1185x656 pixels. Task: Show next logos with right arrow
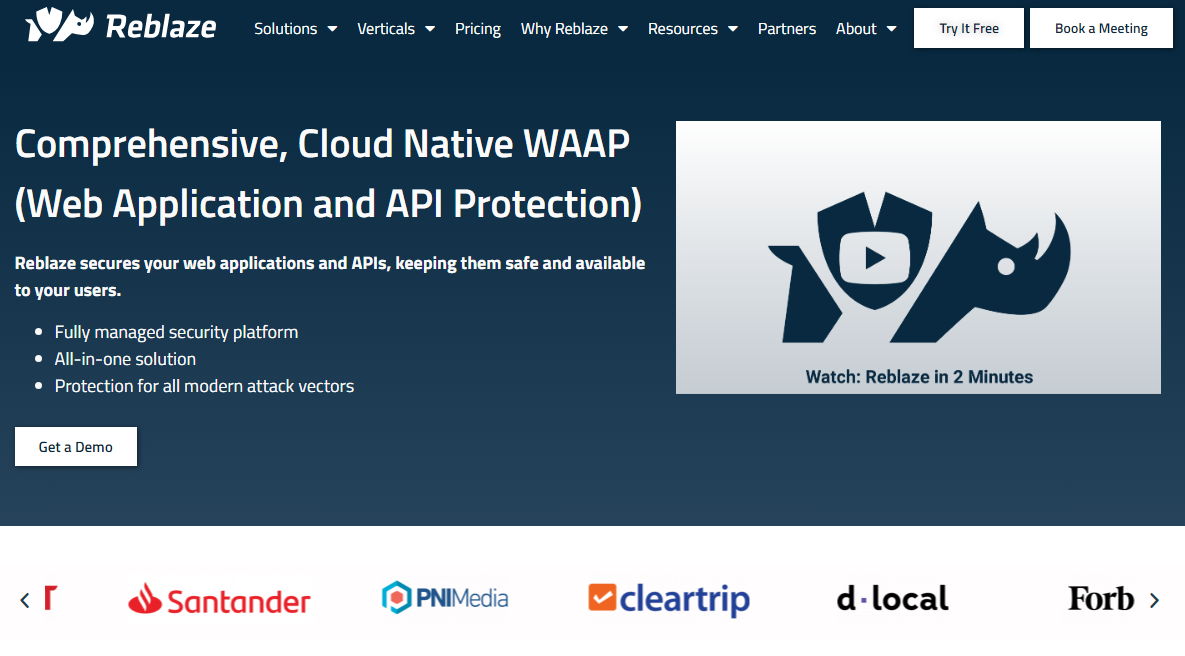click(x=1155, y=600)
